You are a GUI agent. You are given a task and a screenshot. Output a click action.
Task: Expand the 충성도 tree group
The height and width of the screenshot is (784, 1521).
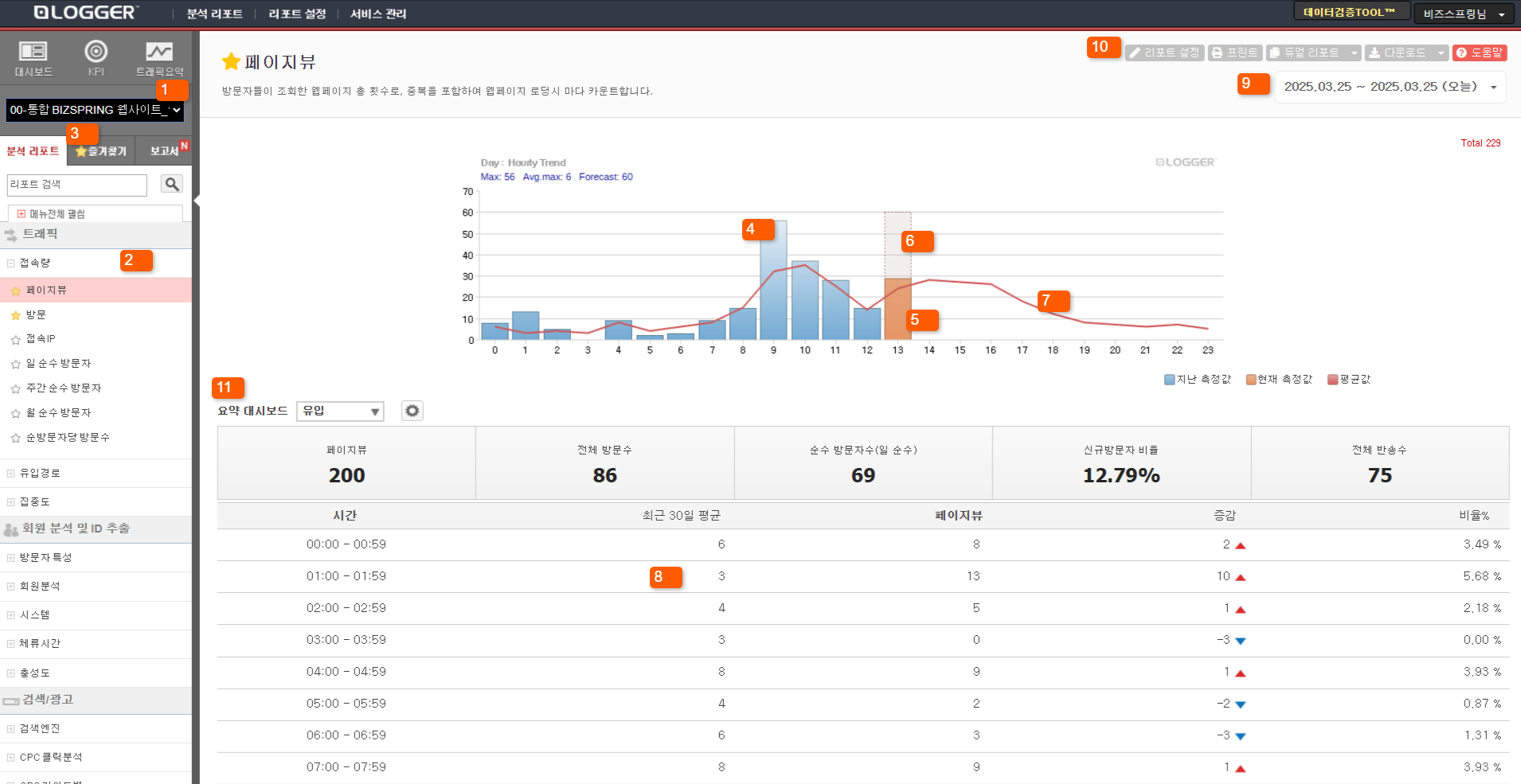(11, 673)
